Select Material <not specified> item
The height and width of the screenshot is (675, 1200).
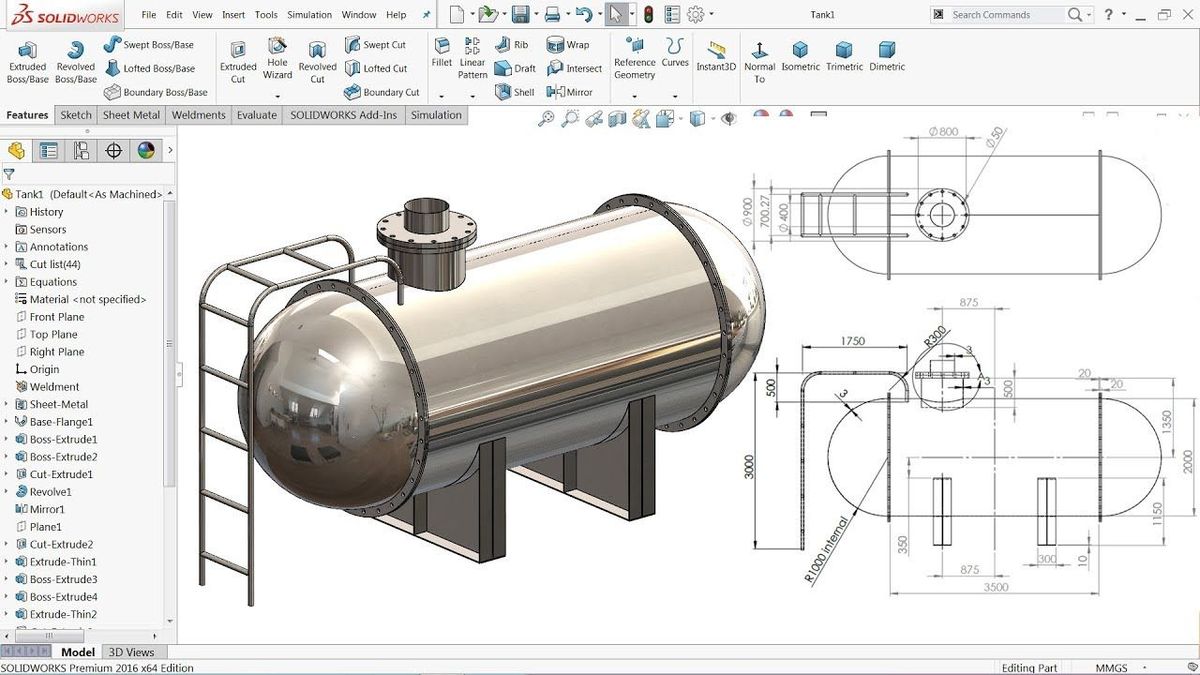coord(81,299)
